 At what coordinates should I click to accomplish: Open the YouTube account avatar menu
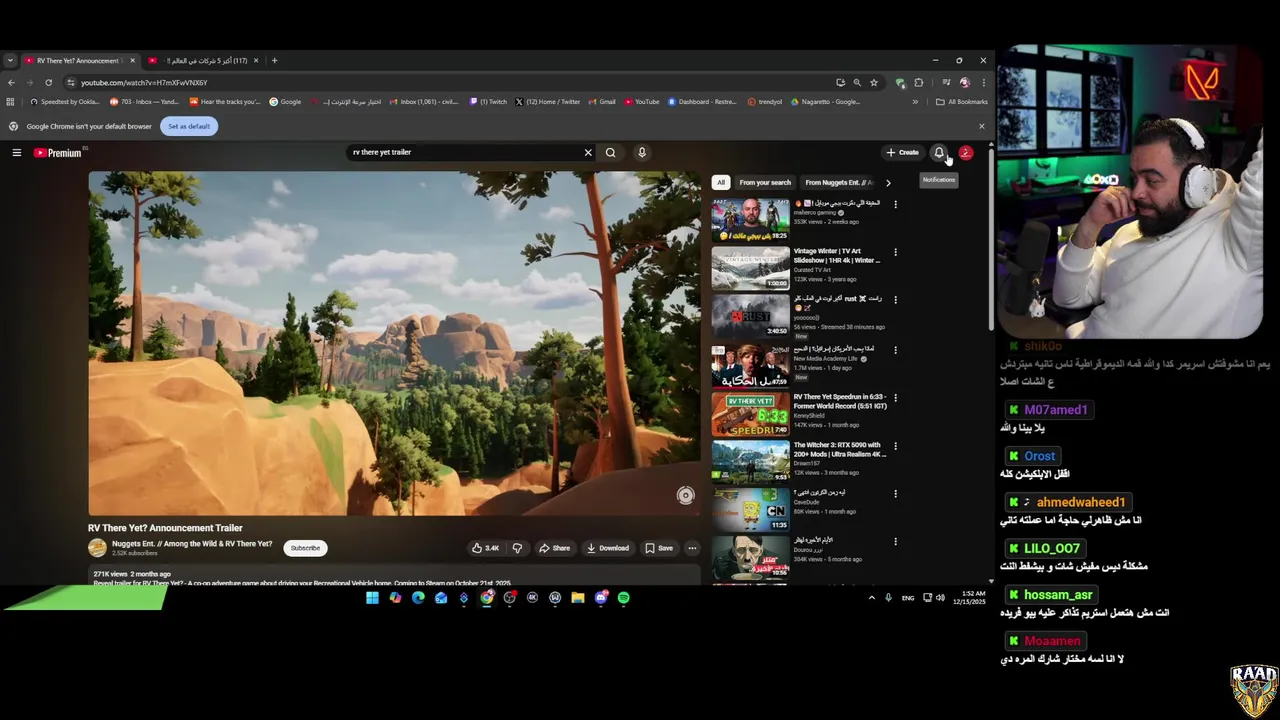click(966, 153)
